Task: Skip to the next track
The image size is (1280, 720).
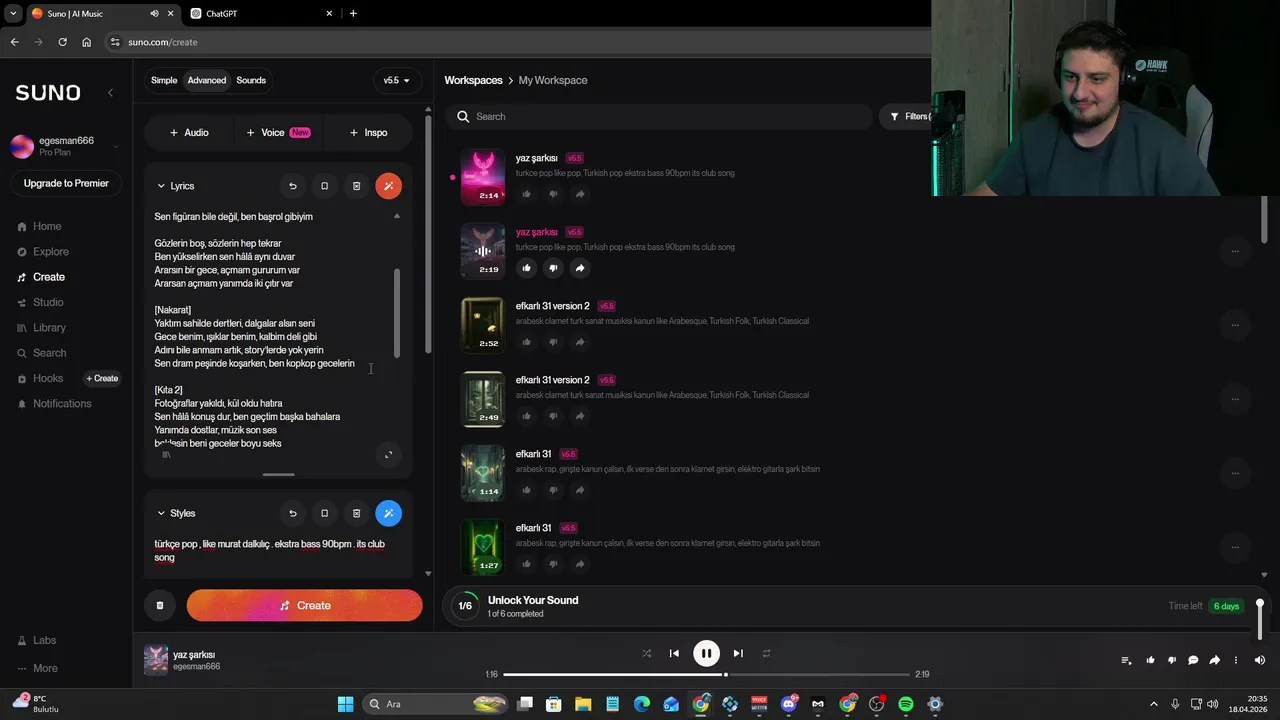Action: [x=738, y=653]
